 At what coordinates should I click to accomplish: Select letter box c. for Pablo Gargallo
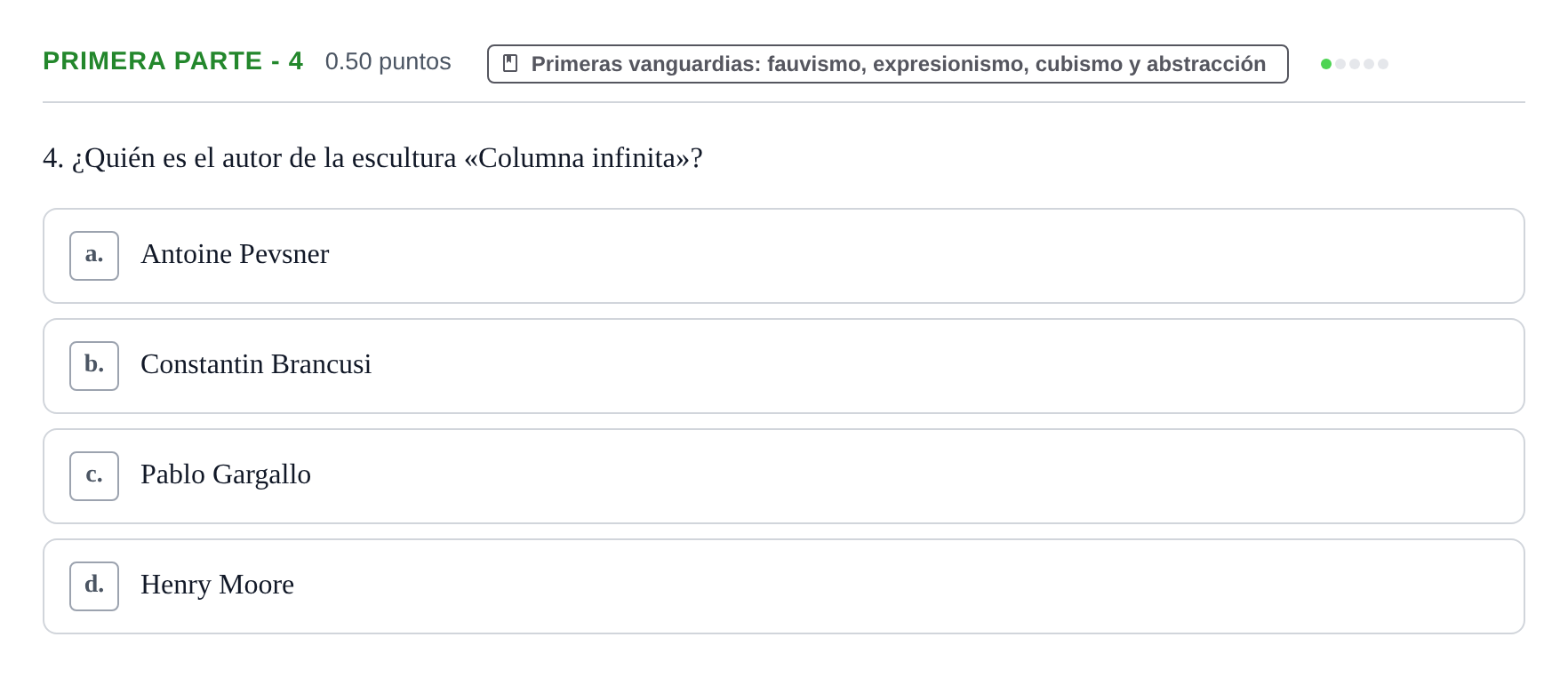pyautogui.click(x=94, y=476)
